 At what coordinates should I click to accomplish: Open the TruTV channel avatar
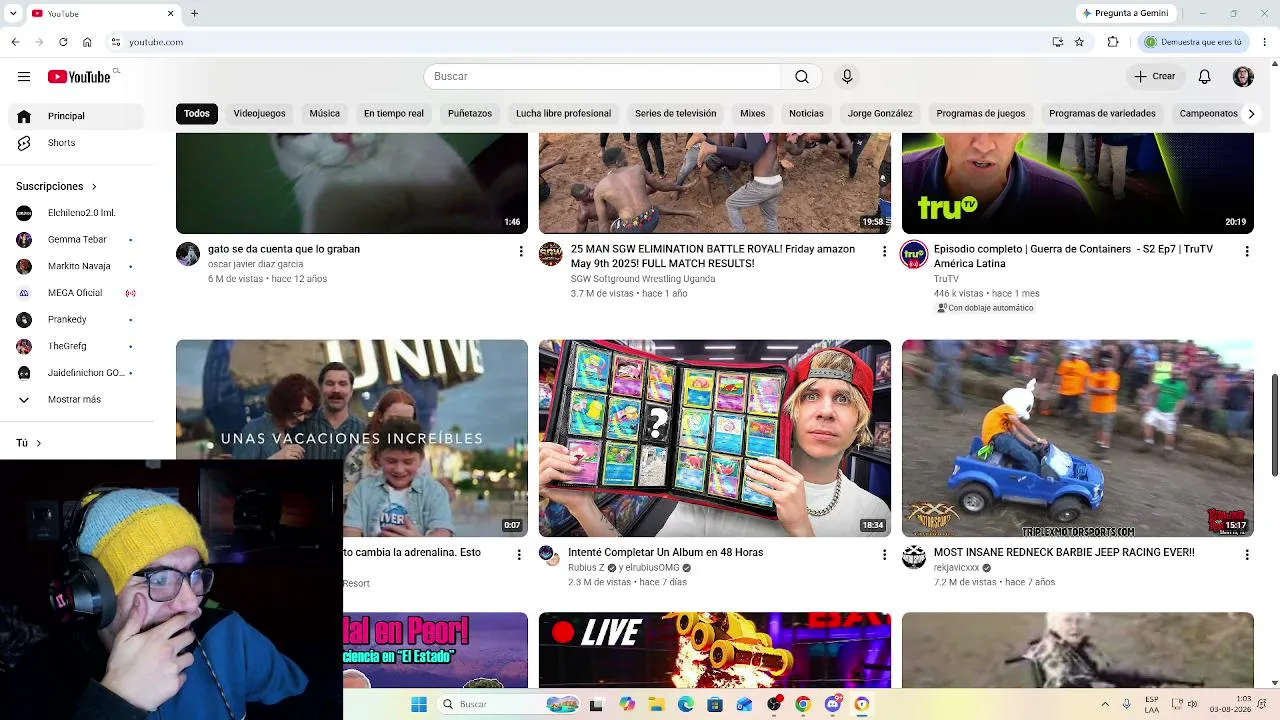pyautogui.click(x=914, y=254)
